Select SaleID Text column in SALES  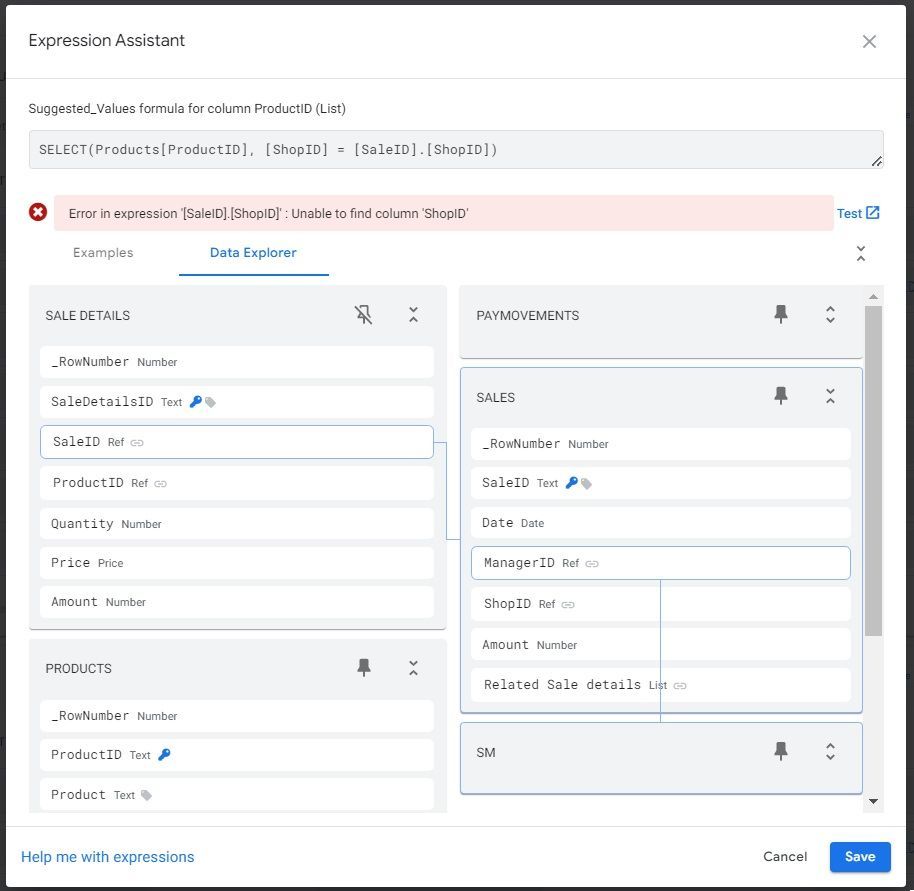tap(660, 483)
